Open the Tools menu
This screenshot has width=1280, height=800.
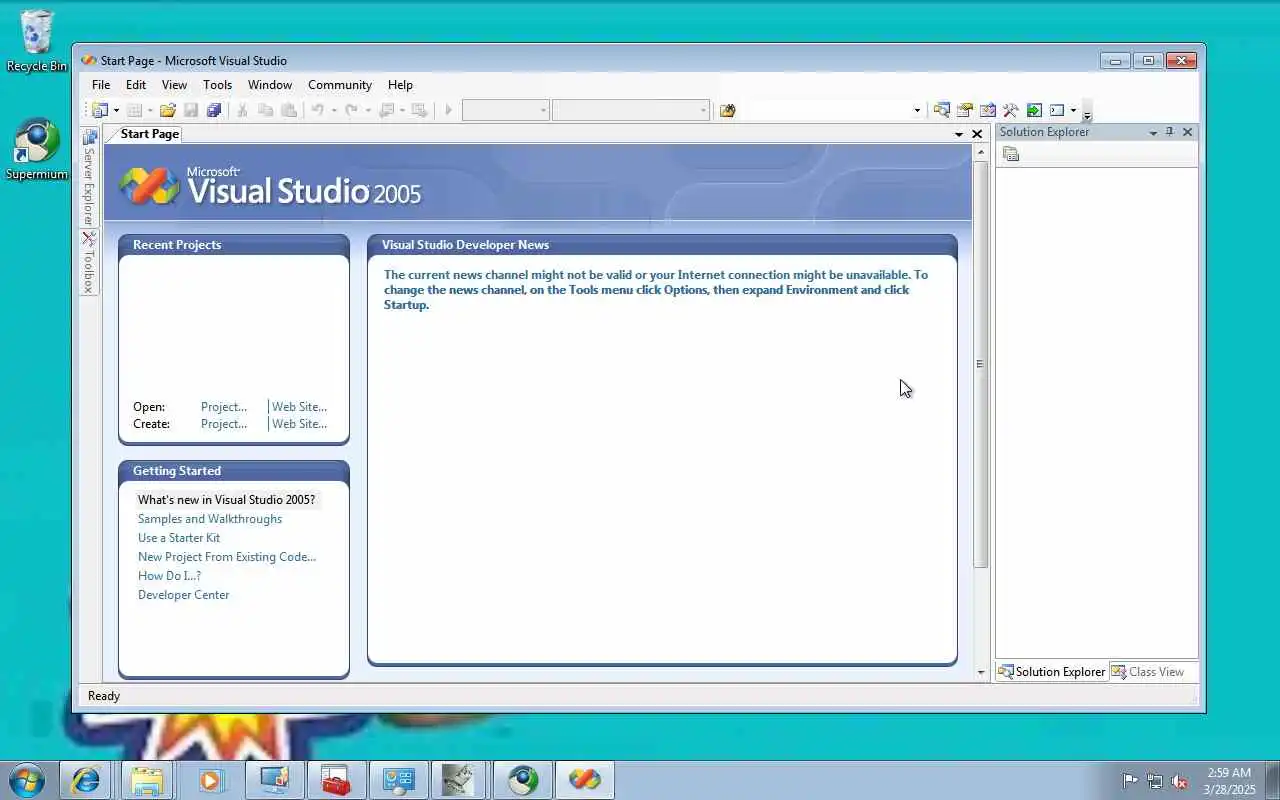tap(217, 85)
